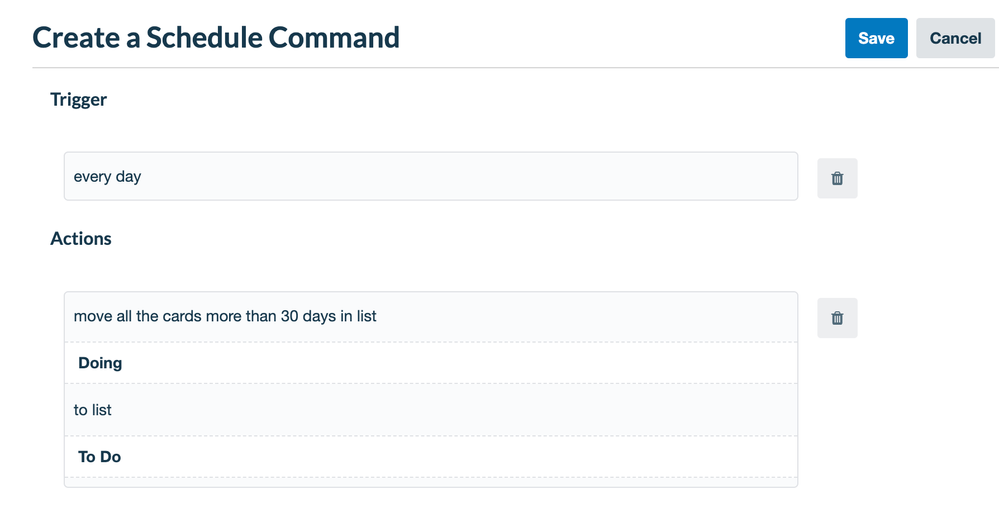
Task: Delete the "every day" trigger with trash icon
Action: tap(837, 178)
